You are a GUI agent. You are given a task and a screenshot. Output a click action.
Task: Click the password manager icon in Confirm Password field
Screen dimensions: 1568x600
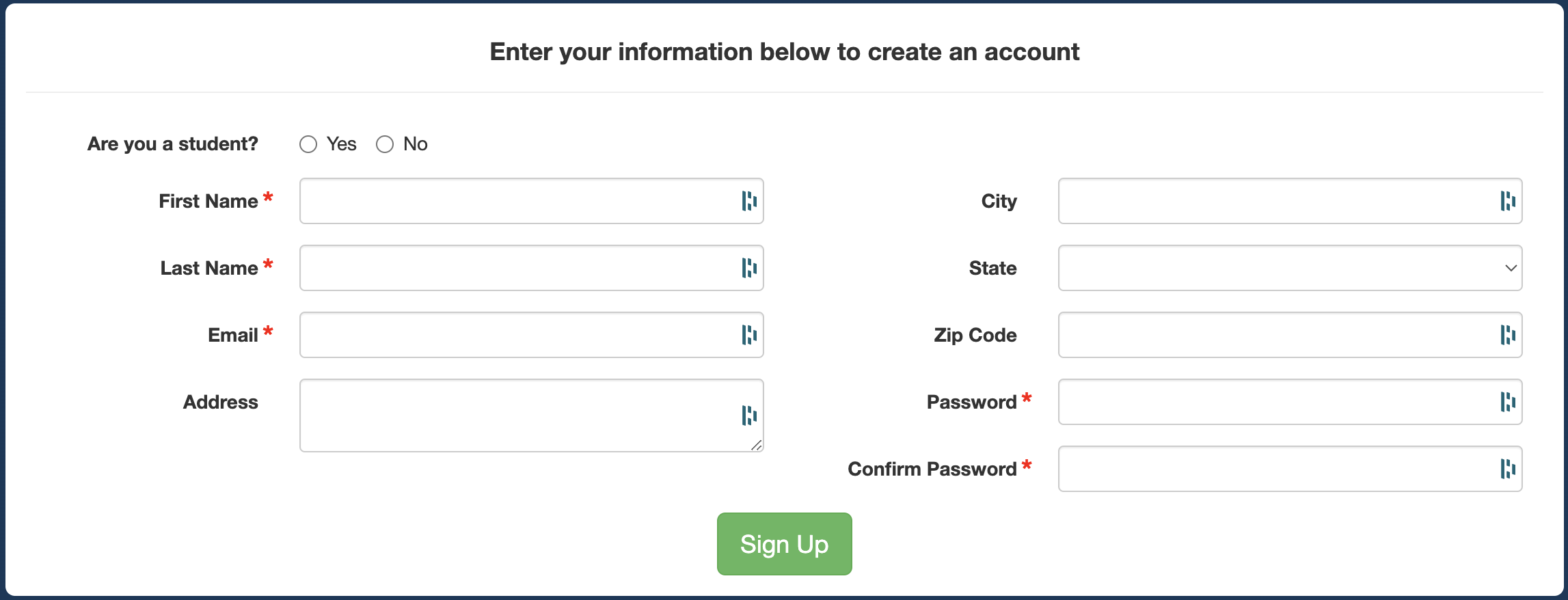(x=1508, y=469)
